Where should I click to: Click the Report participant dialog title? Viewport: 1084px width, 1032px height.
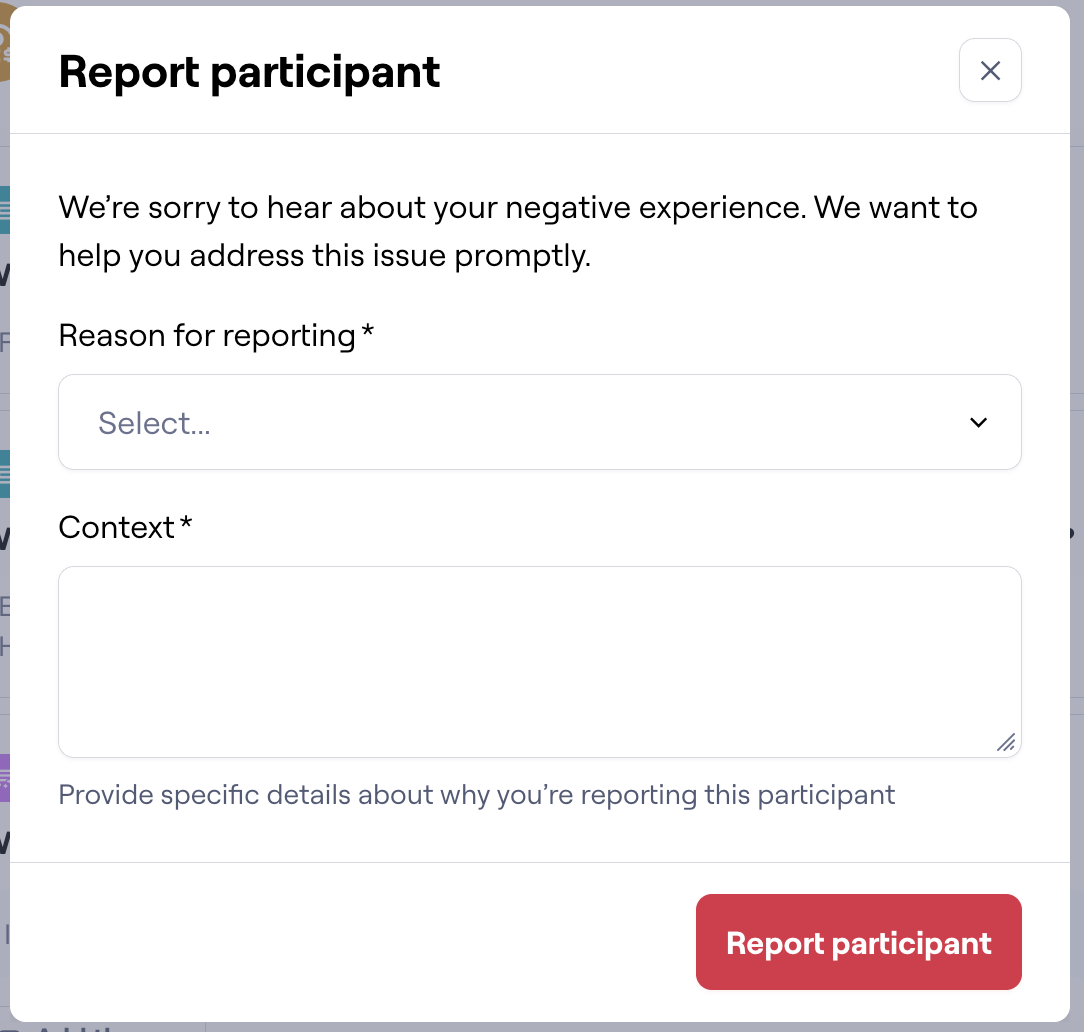point(249,72)
